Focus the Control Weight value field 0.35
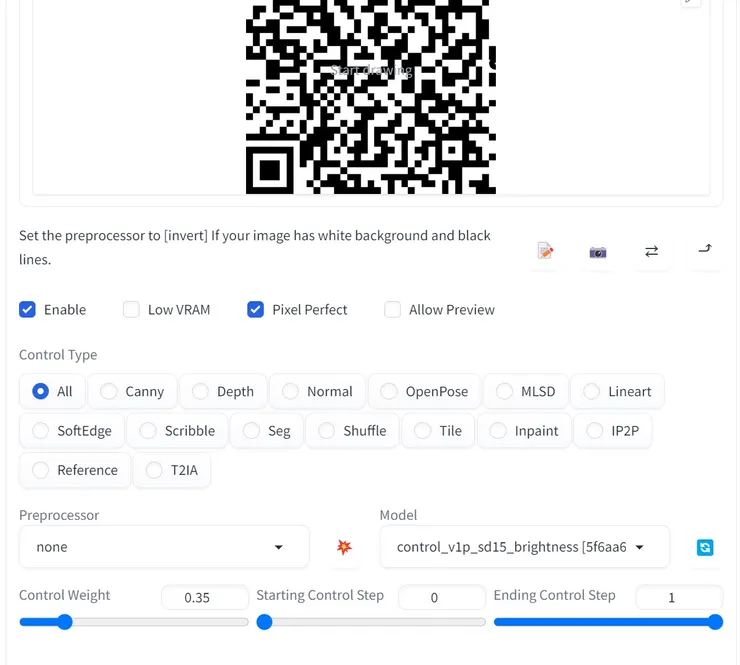The image size is (740, 665). (205, 598)
